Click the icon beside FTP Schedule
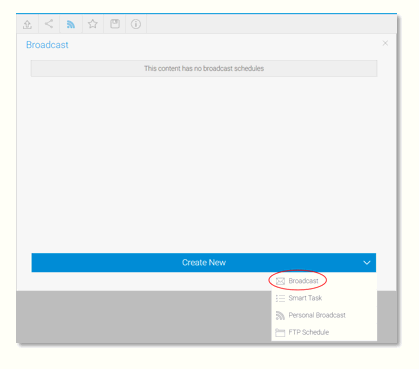The image size is (419, 369). tap(280, 333)
